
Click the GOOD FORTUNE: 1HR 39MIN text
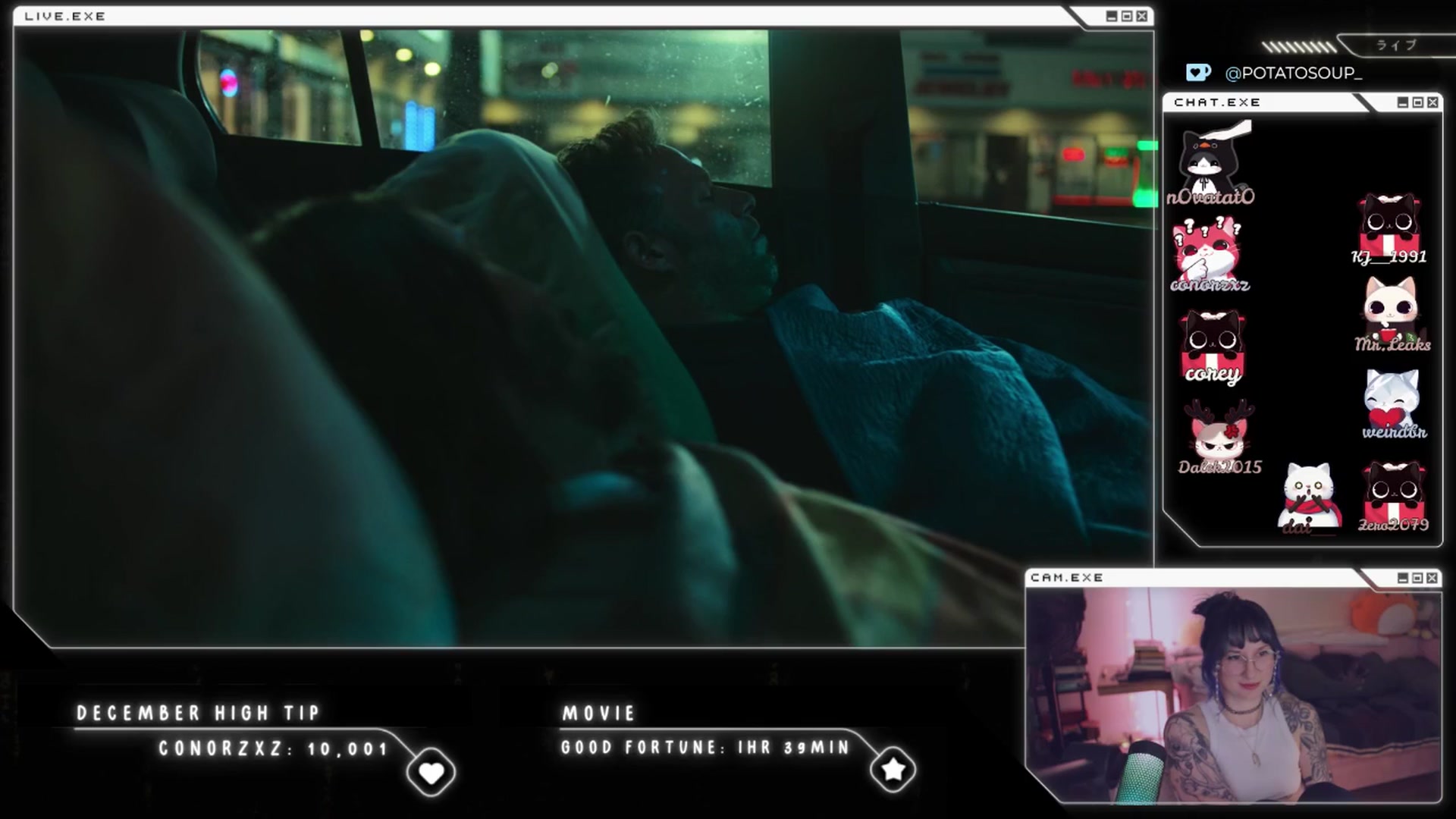tap(706, 748)
